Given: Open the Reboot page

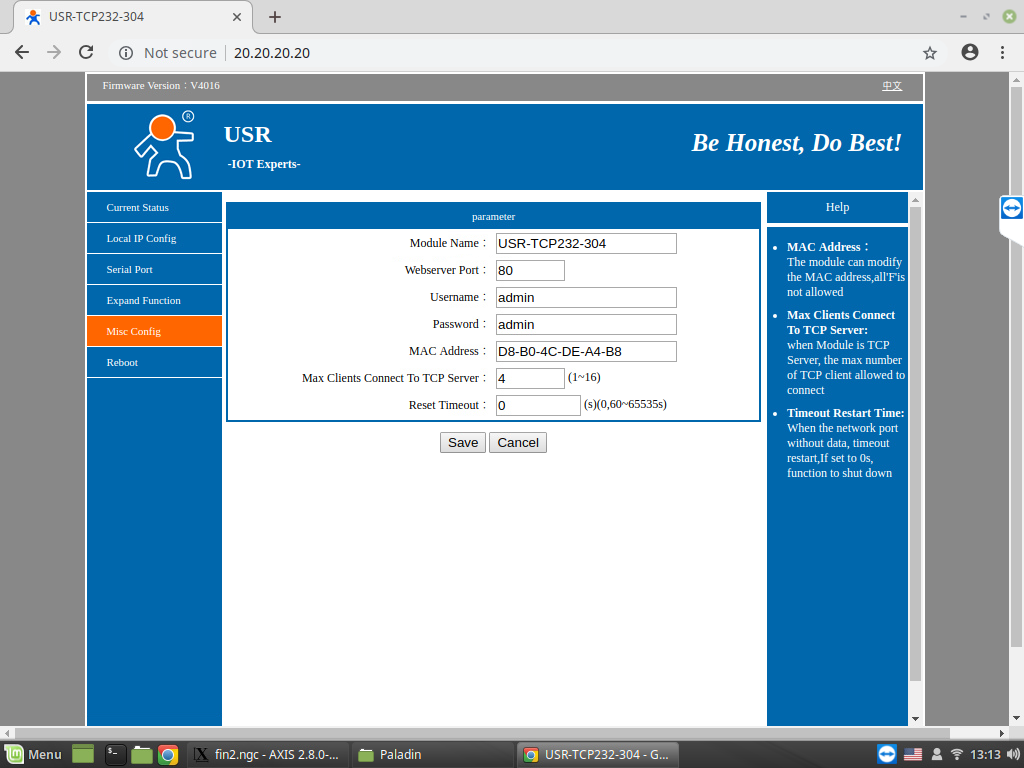Looking at the screenshot, I should tap(154, 362).
